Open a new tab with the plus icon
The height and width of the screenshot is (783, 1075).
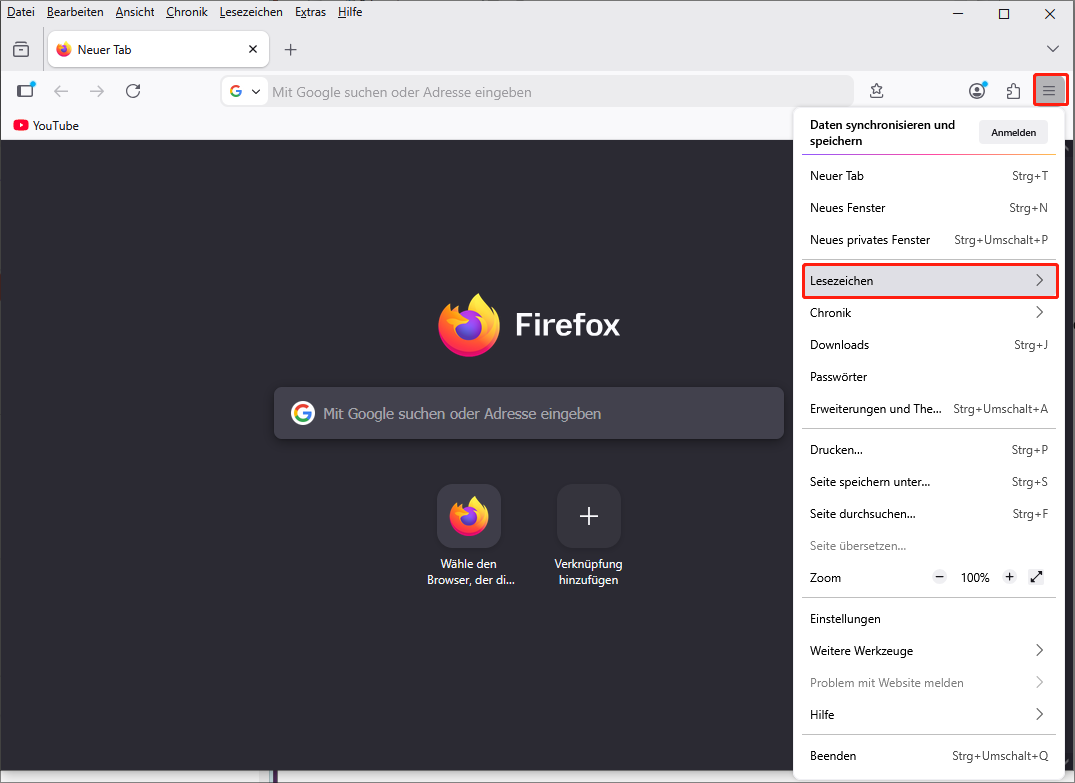291,49
